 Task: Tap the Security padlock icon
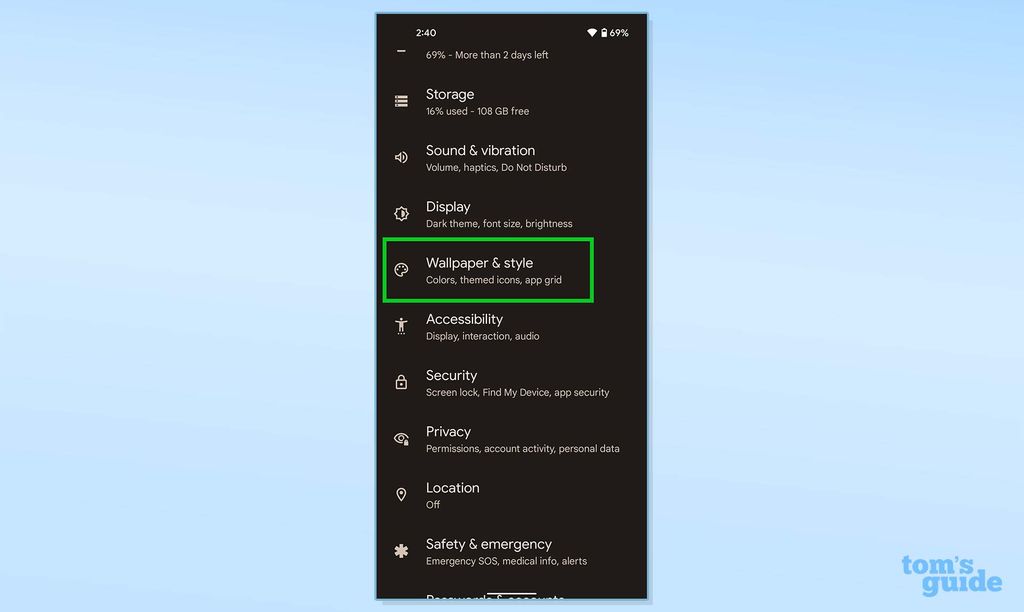[x=401, y=382]
